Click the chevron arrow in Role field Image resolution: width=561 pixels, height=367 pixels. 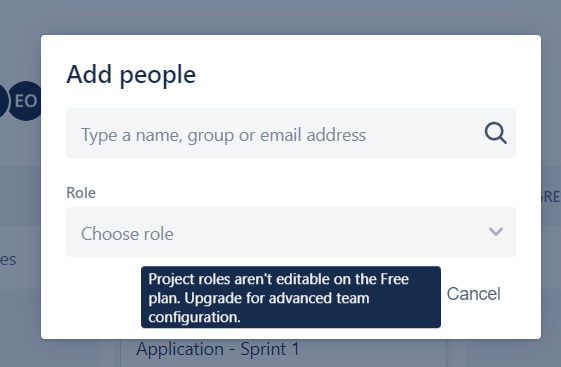(496, 232)
